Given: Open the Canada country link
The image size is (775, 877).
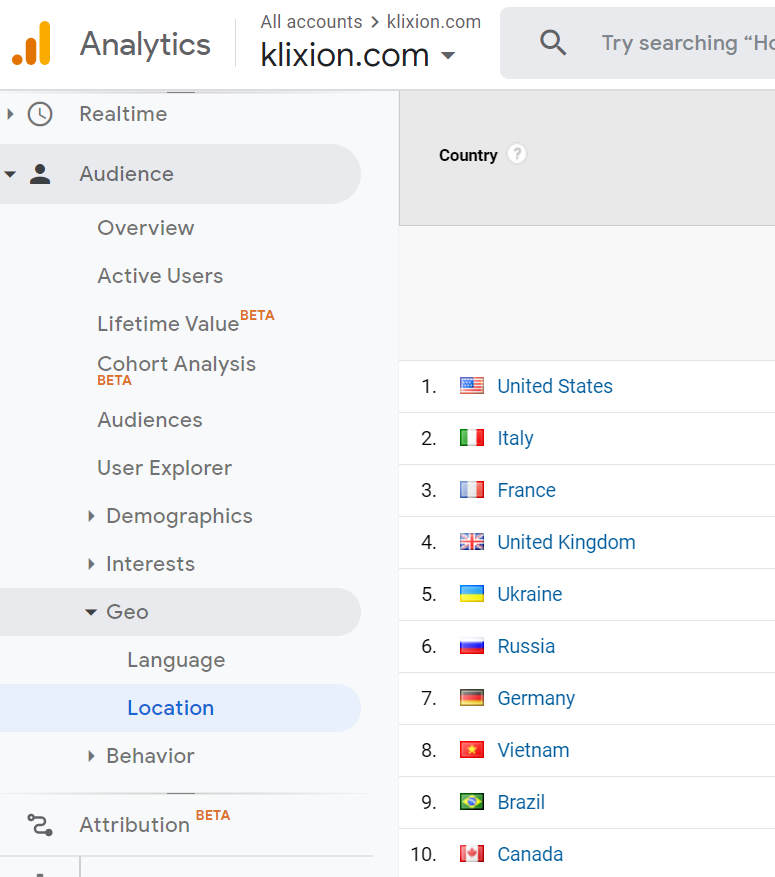Looking at the screenshot, I should tap(530, 854).
